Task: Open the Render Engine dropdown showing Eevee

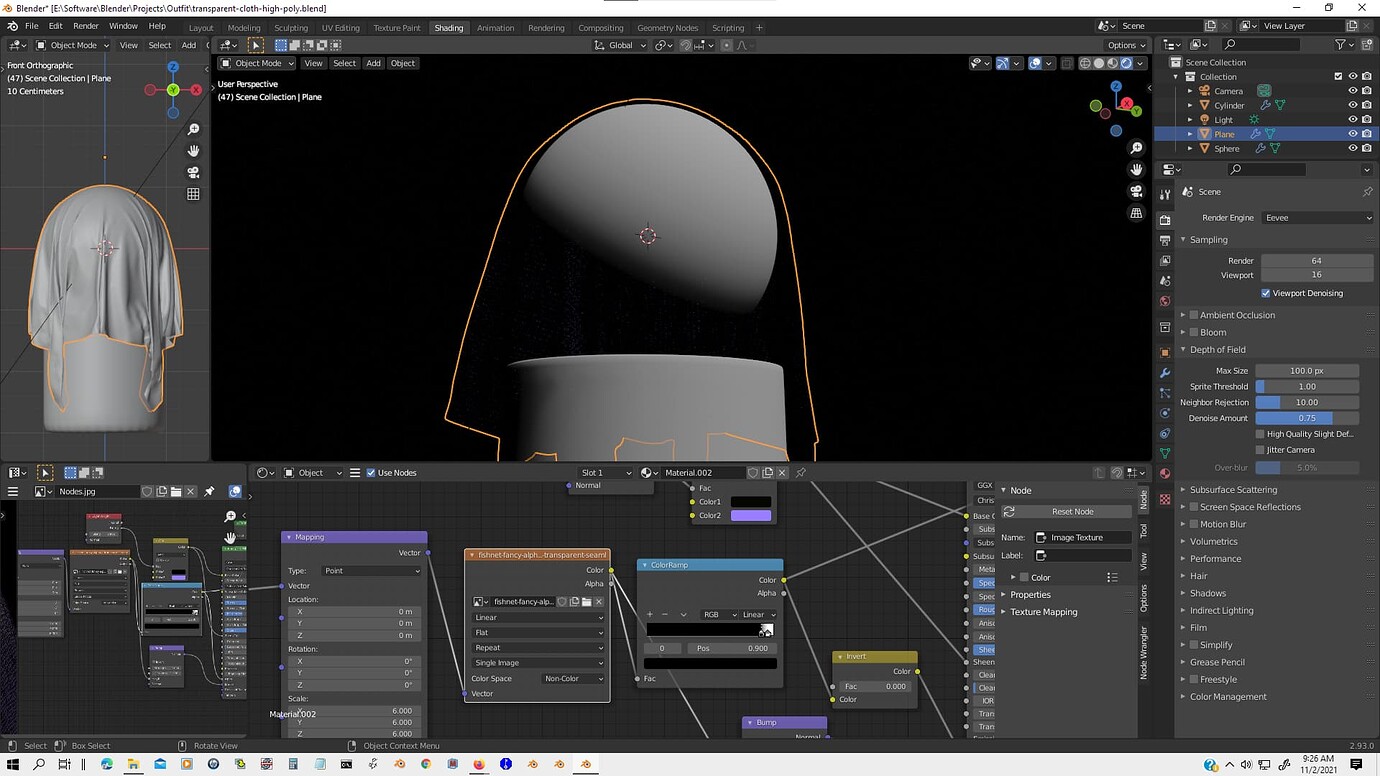Action: [x=1318, y=218]
